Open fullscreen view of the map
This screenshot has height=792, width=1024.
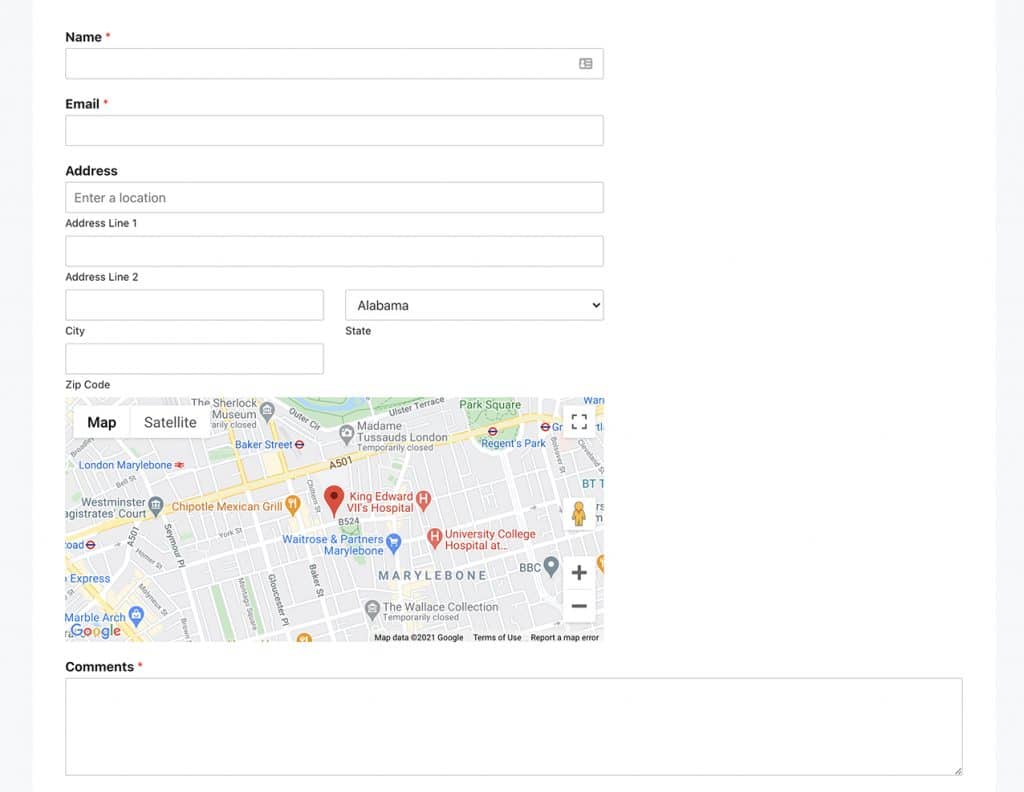tap(578, 421)
